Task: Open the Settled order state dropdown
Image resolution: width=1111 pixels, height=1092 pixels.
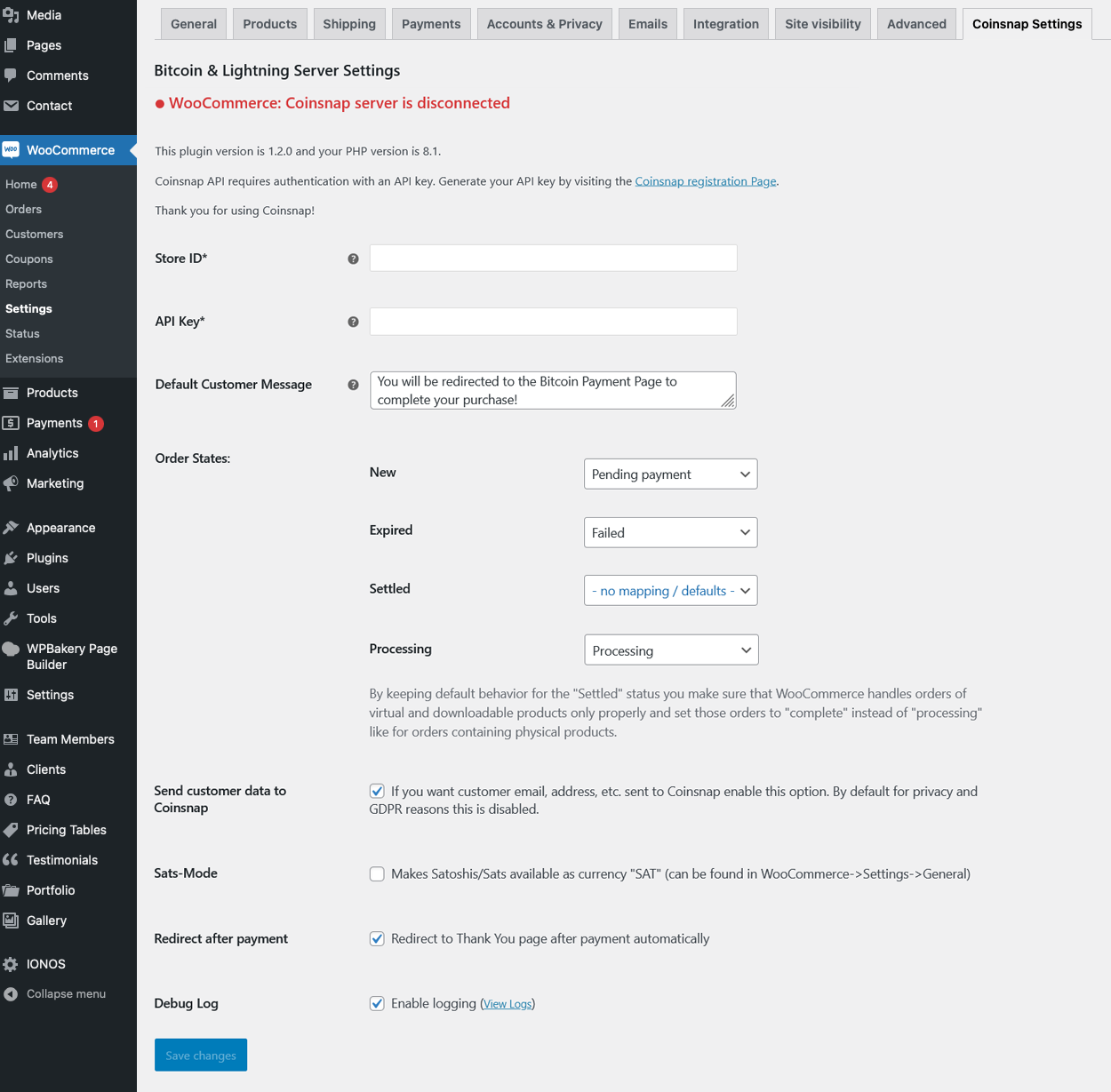Action: 670,591
